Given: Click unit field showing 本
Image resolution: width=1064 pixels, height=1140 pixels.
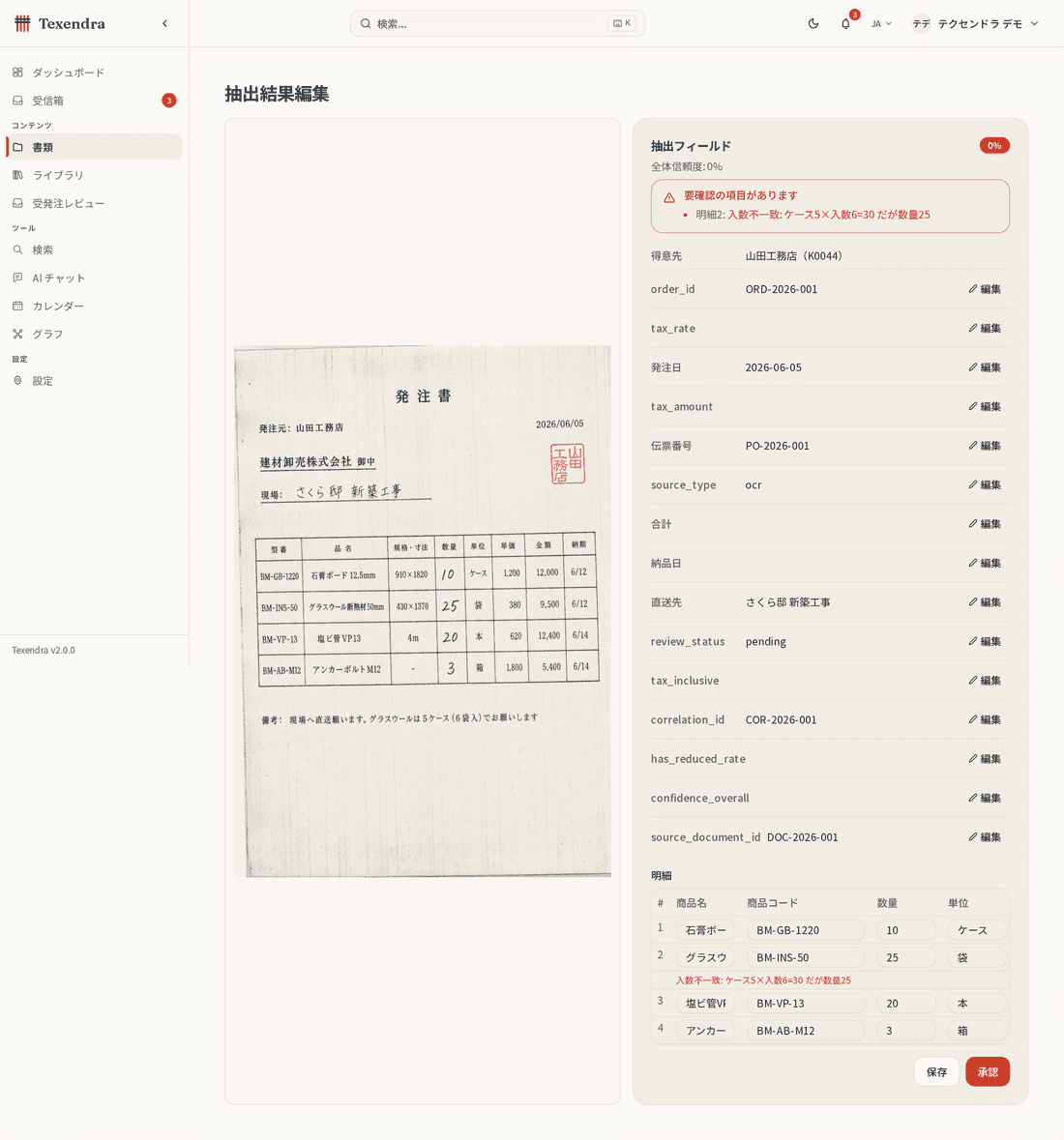Looking at the screenshot, I should (977, 1004).
